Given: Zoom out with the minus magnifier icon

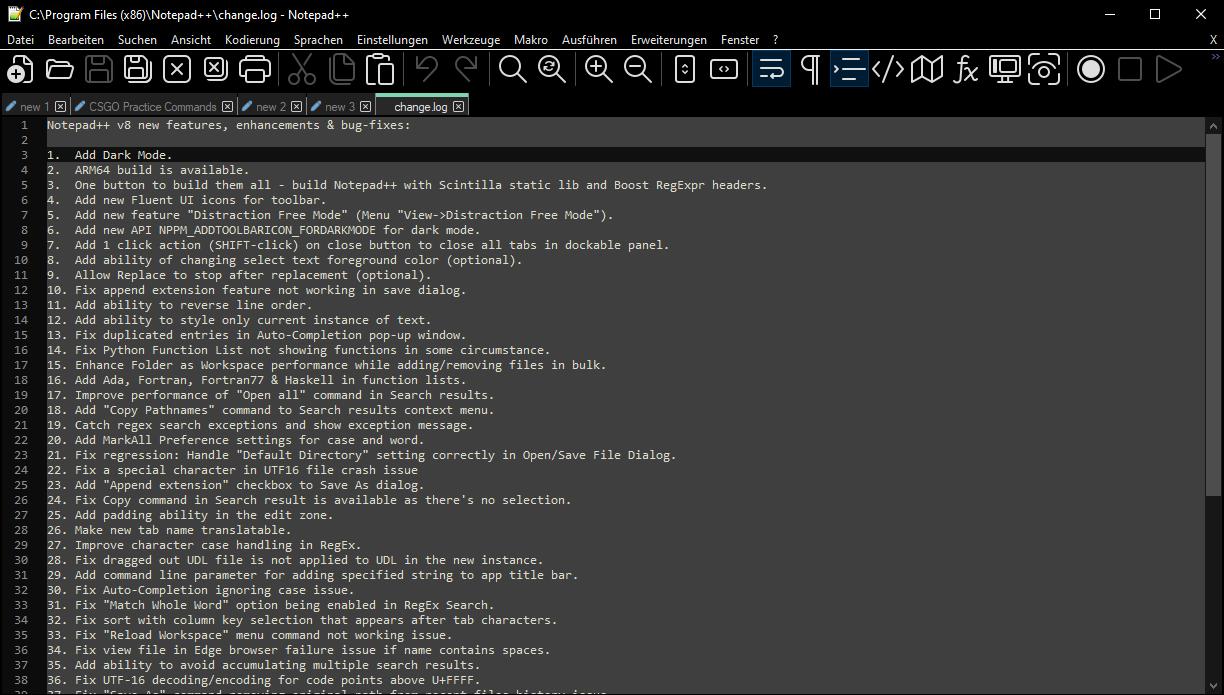Looking at the screenshot, I should (x=638, y=69).
